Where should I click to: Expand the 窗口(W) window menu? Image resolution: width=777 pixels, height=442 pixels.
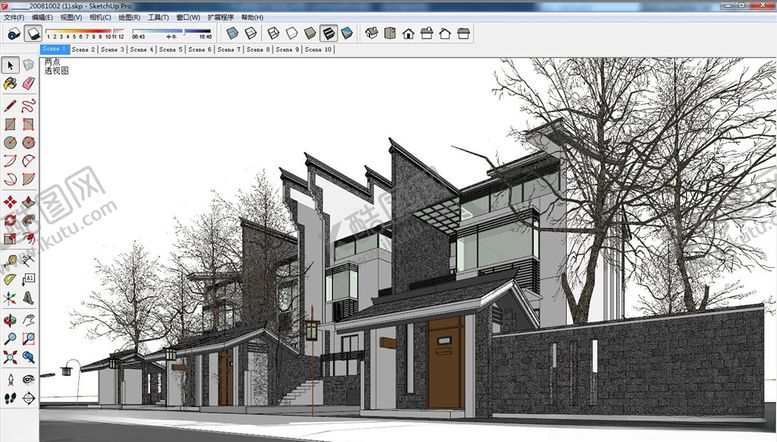coord(188,17)
